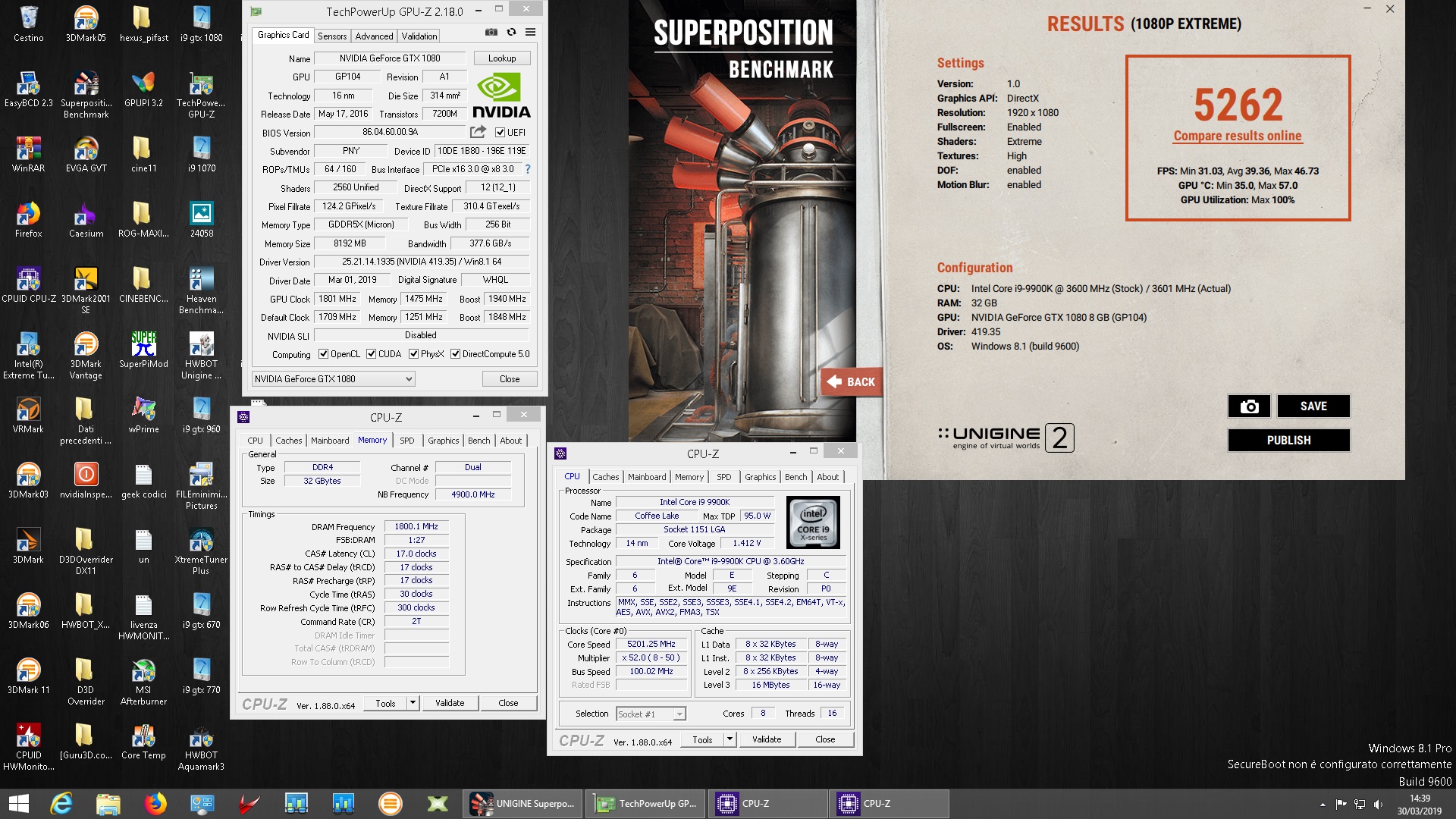Open the CPUID CPU-Z desktop shortcut
Image resolution: width=1456 pixels, height=819 pixels.
pyautogui.click(x=28, y=284)
